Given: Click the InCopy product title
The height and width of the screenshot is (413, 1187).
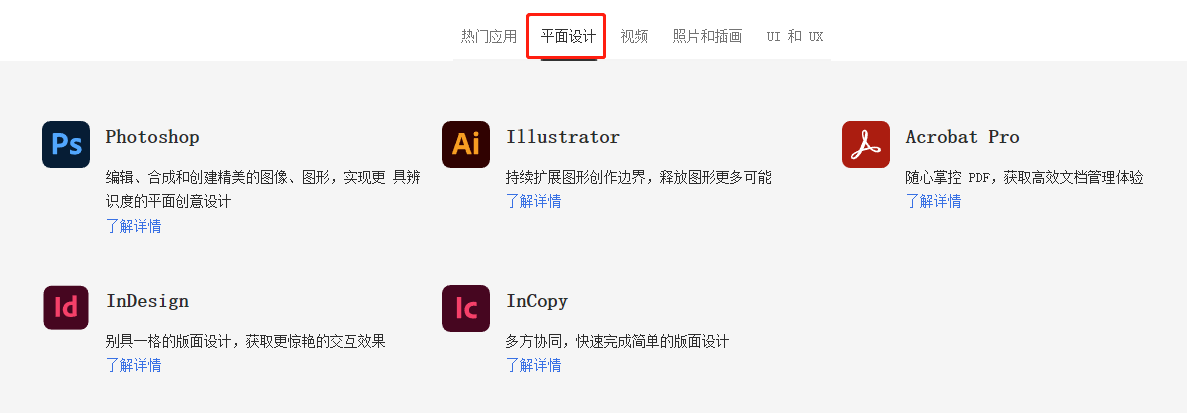Looking at the screenshot, I should click(536, 301).
